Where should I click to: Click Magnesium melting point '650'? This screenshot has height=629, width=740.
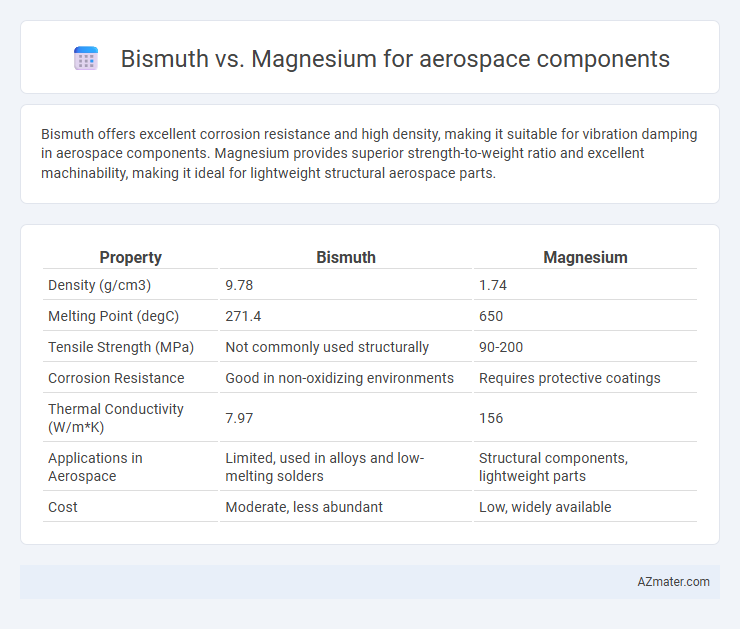coord(491,316)
